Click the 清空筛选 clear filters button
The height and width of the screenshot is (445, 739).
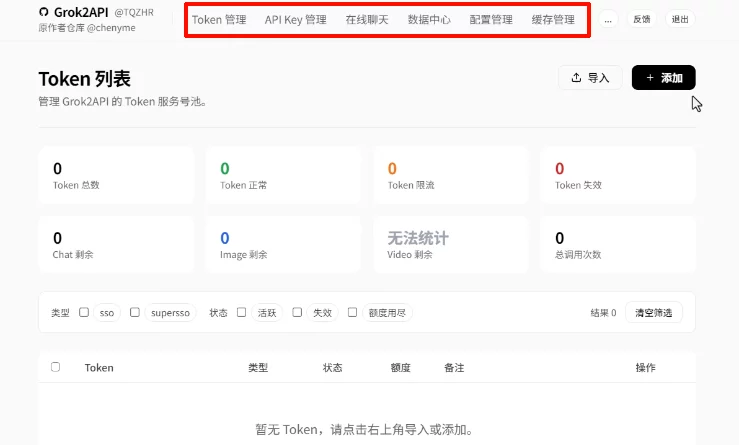point(654,313)
